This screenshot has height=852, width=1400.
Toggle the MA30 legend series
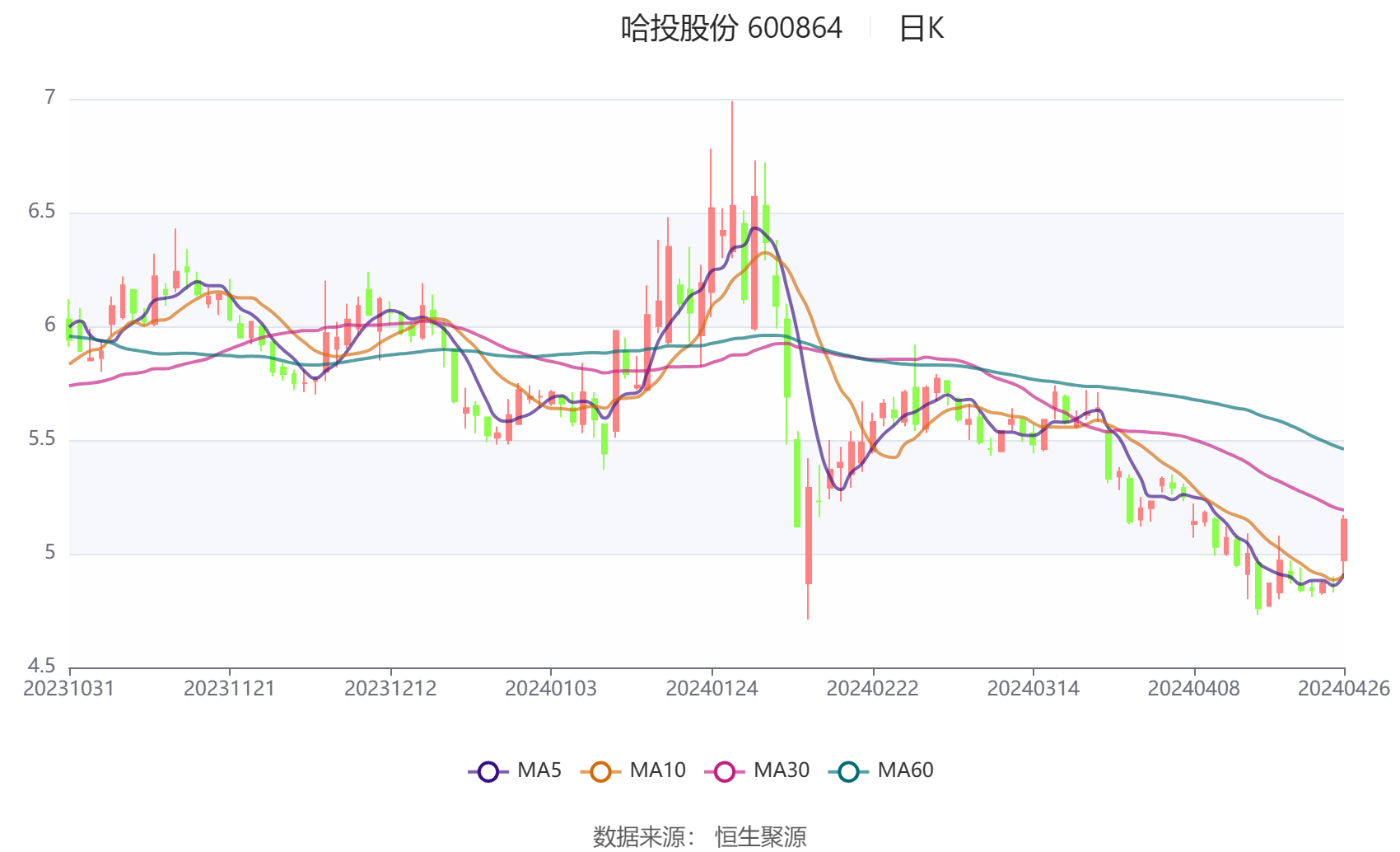[757, 771]
